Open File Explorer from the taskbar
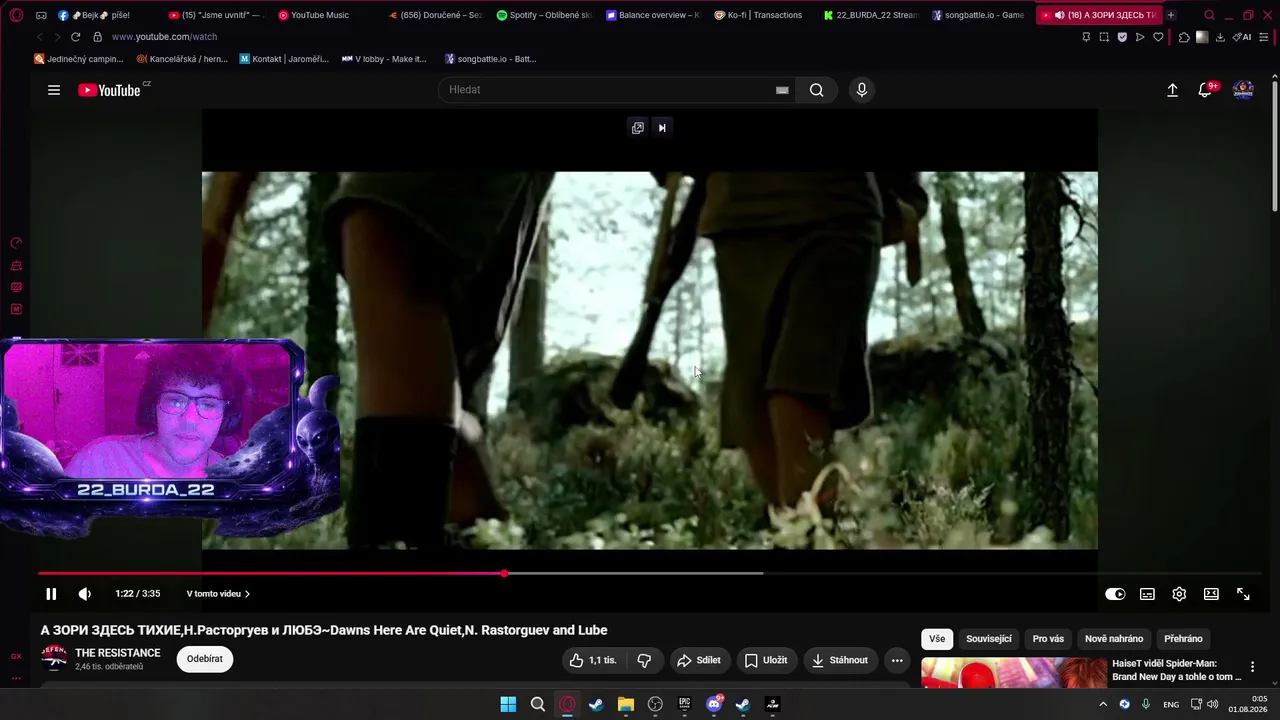1280x720 pixels. (x=626, y=704)
